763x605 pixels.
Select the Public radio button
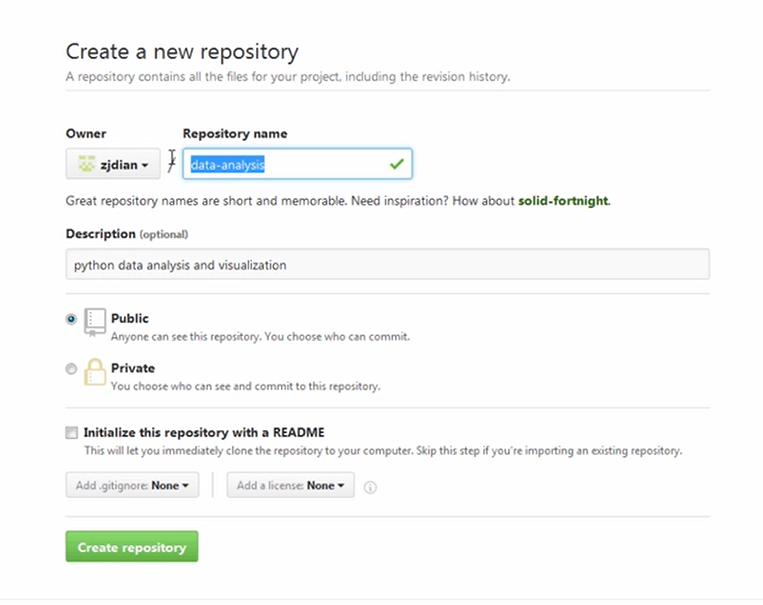click(x=71, y=319)
